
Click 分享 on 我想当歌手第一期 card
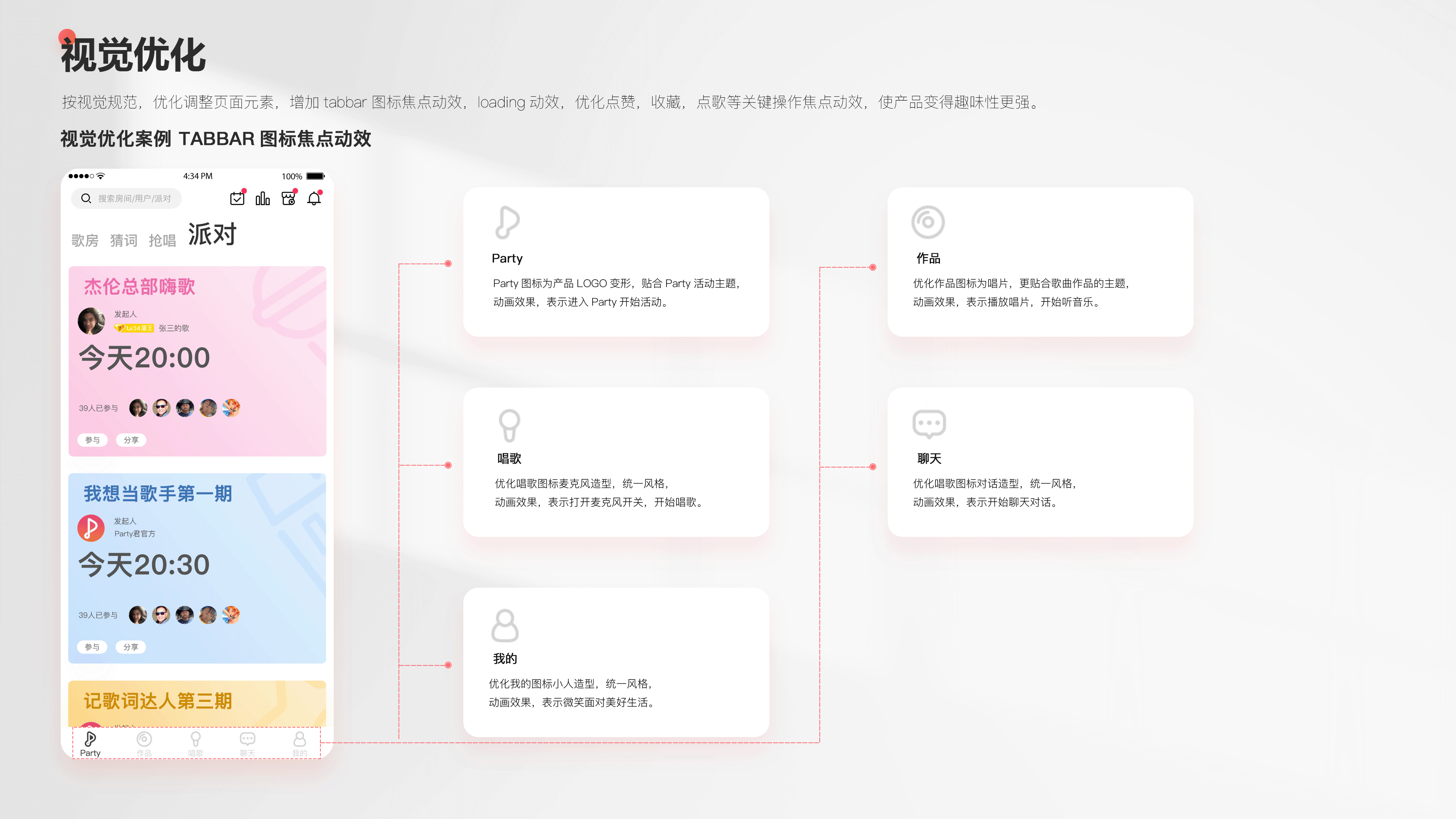tap(131, 647)
